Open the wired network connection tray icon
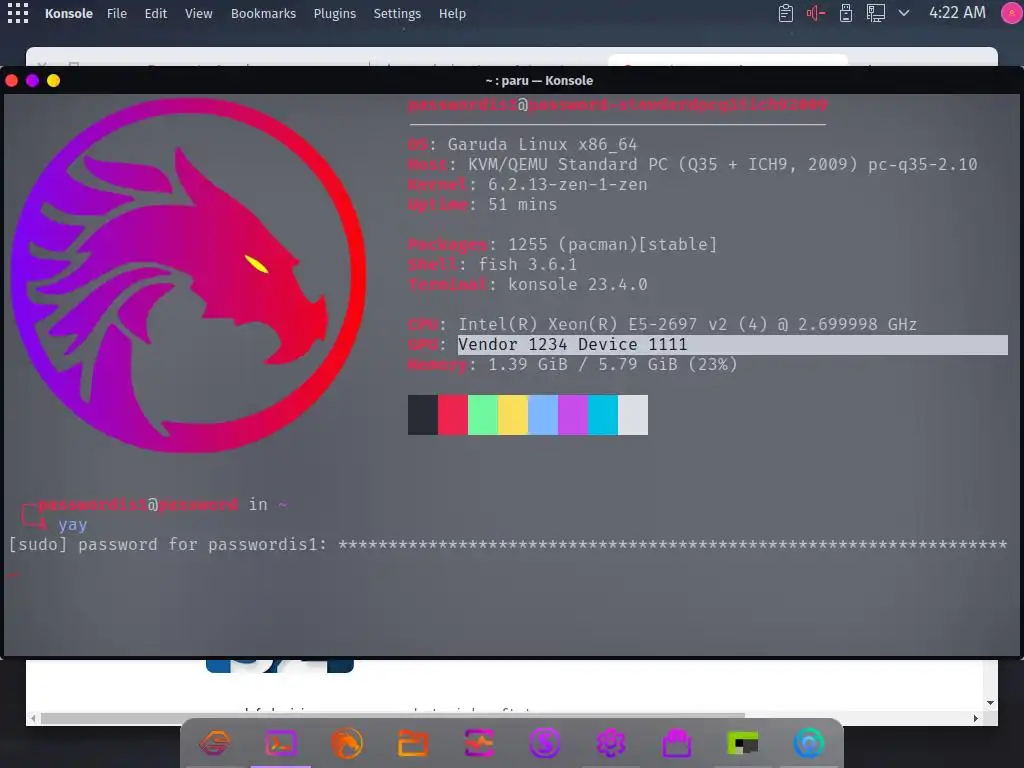 point(876,13)
